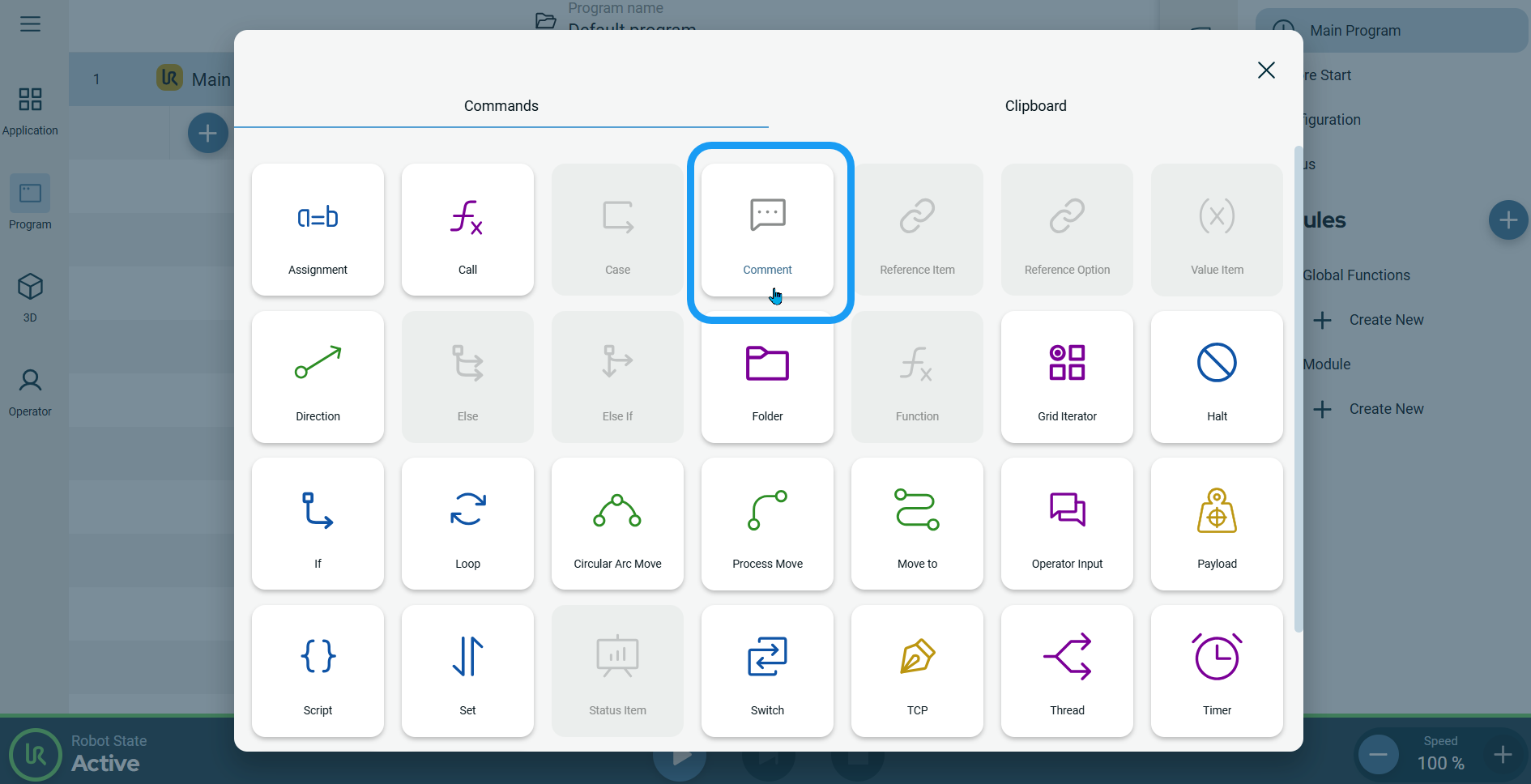Insert a Thread command
Viewport: 1531px width, 784px height.
(x=1067, y=671)
